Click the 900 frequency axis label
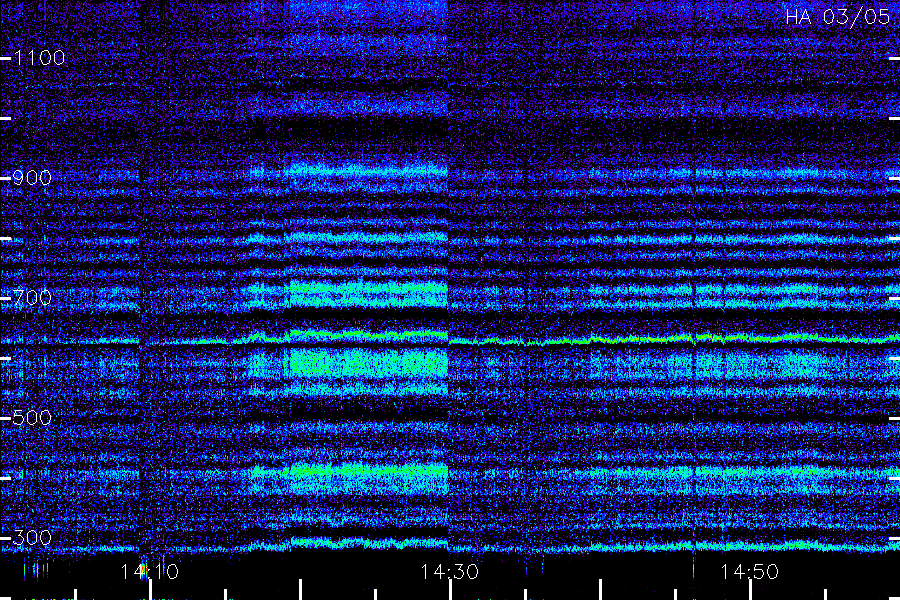900x600 pixels. 33,177
